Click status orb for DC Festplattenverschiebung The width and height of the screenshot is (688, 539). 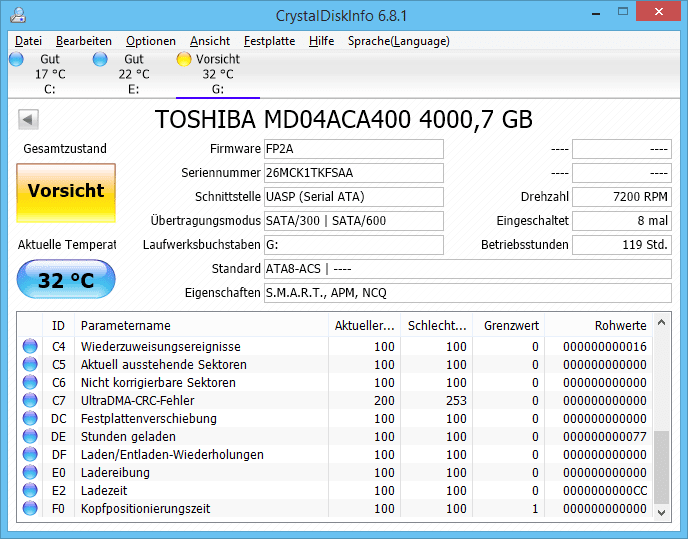30,418
